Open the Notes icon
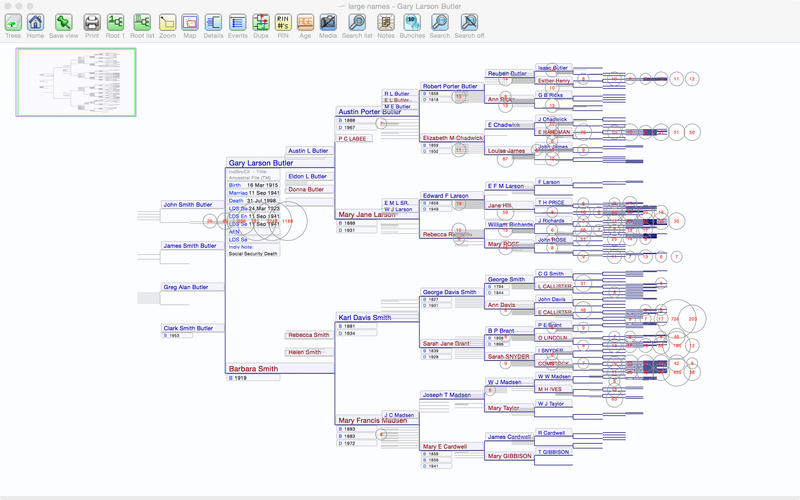 pyautogui.click(x=386, y=22)
